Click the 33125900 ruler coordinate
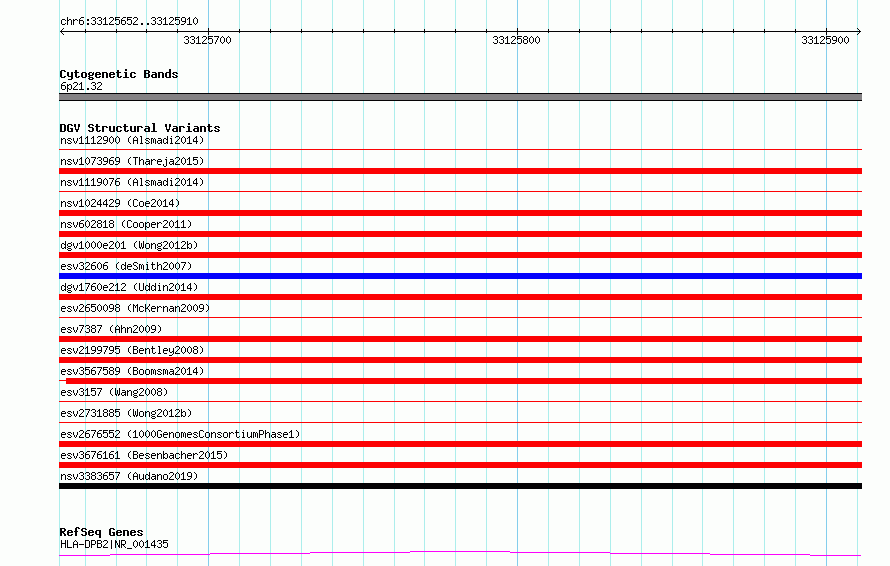Viewport: 890px width, 566px height. (825, 40)
